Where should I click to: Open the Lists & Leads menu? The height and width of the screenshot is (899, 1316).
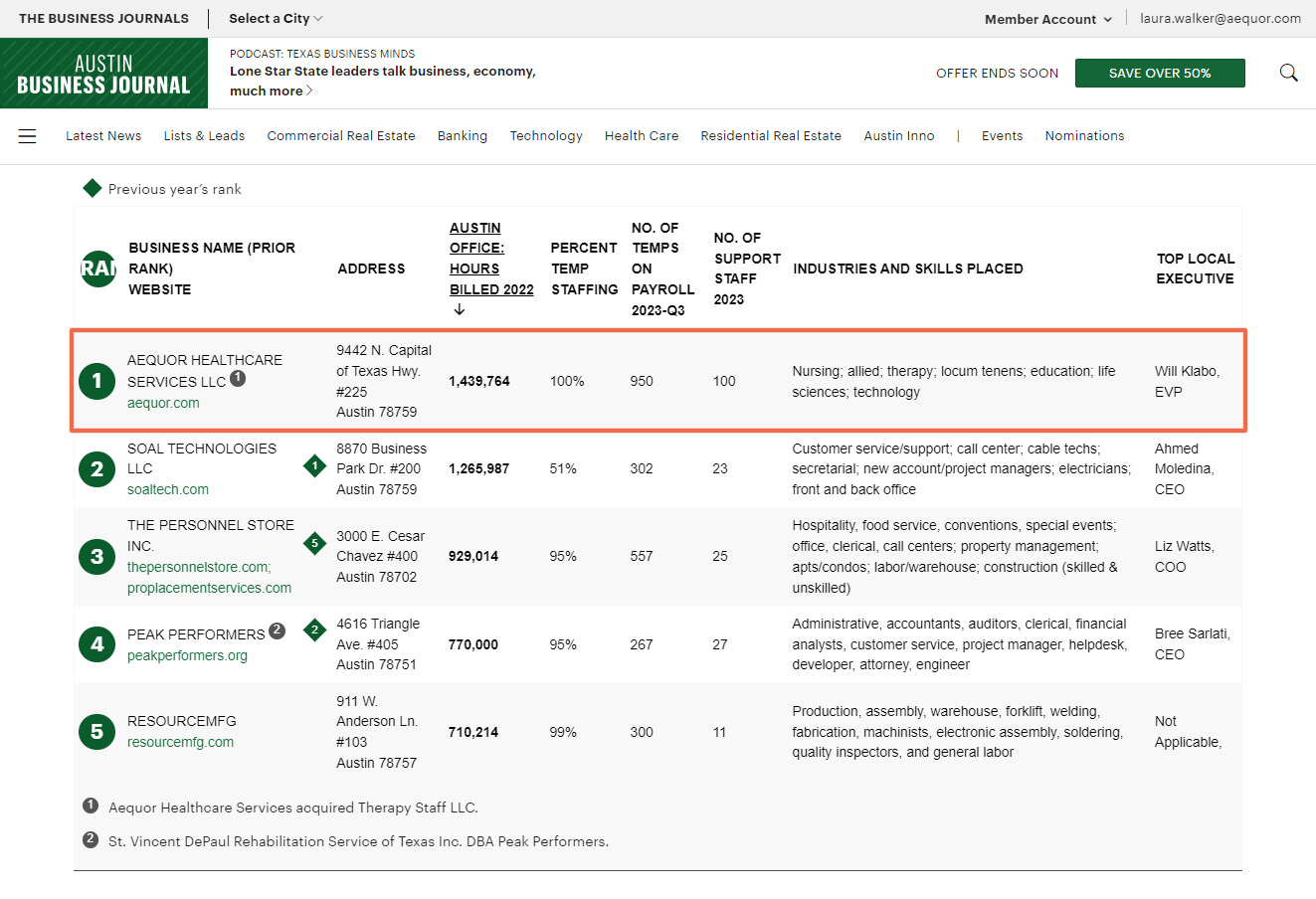pos(204,136)
